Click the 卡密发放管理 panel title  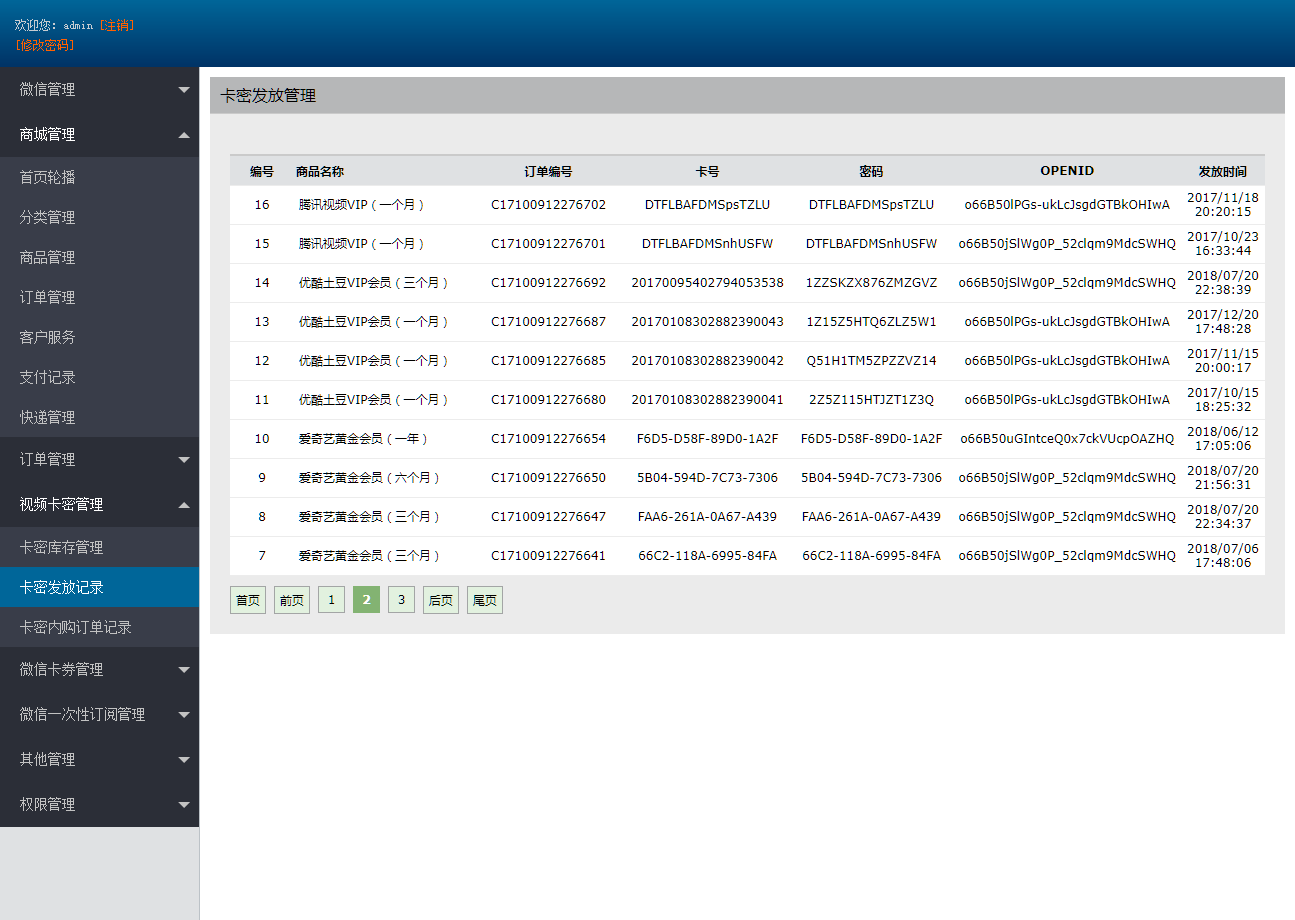[x=268, y=96]
